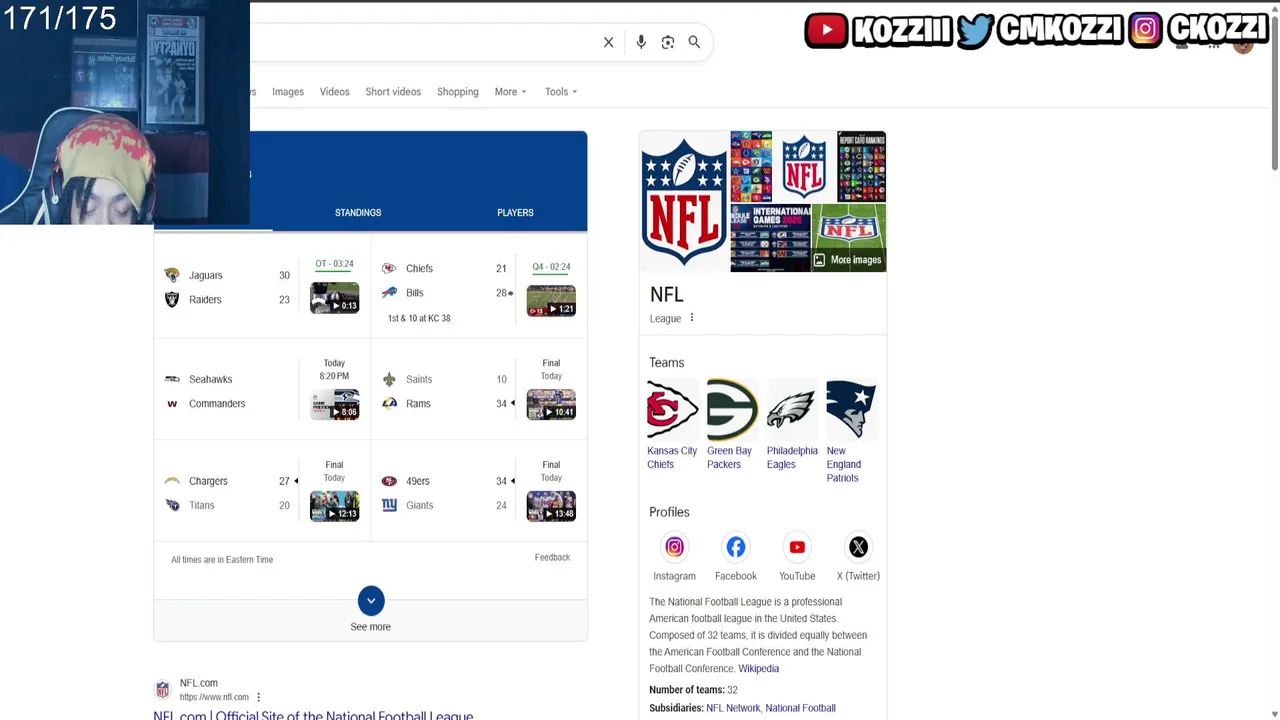Screen dimensions: 1280x720
Task: Click the CKOZZI Instagram overlay logo
Action: [x=1198, y=30]
